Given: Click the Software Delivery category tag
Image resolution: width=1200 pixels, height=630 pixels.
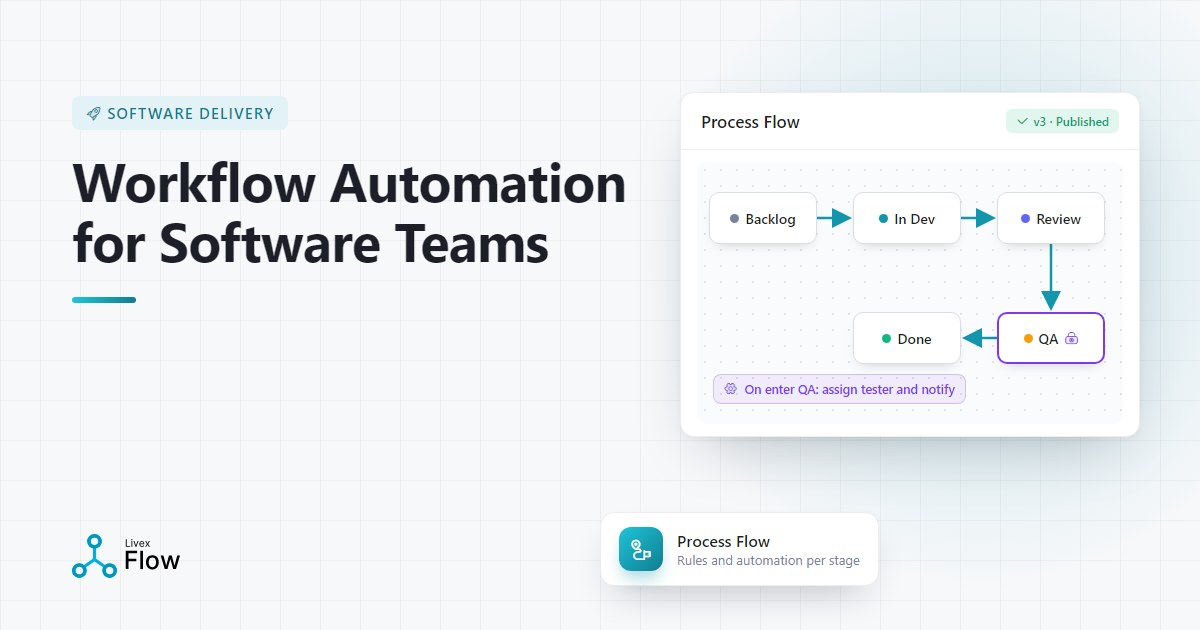Looking at the screenshot, I should point(180,113).
